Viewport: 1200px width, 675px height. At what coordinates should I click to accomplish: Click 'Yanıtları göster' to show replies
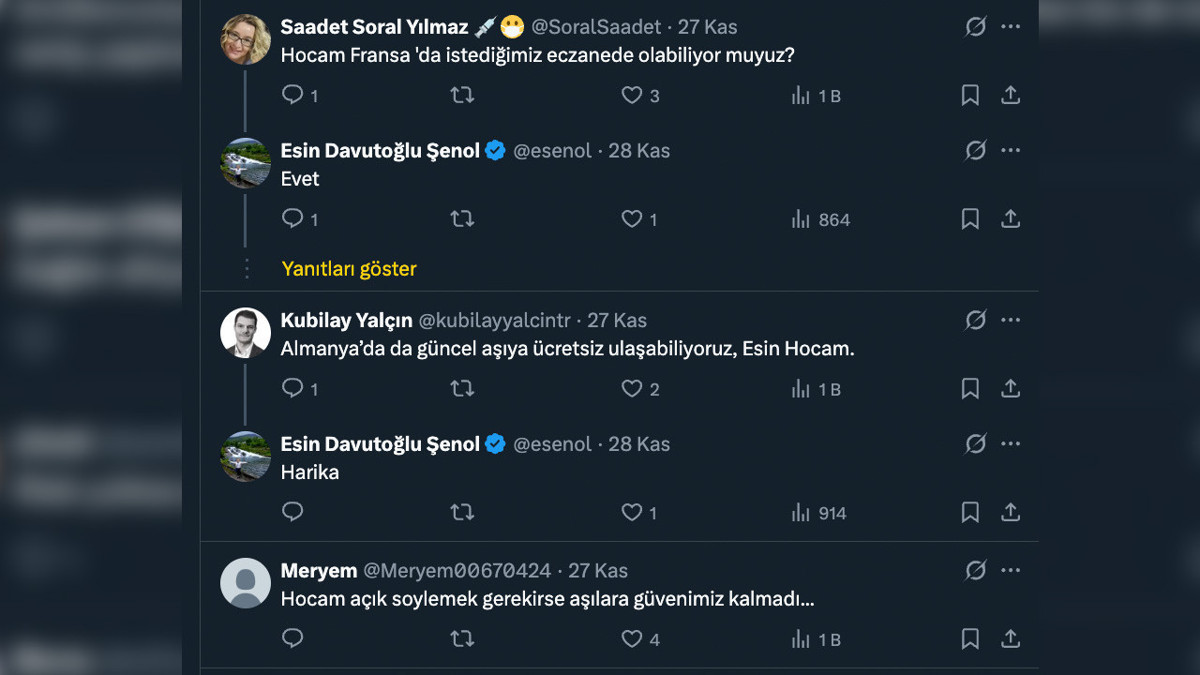(x=349, y=268)
